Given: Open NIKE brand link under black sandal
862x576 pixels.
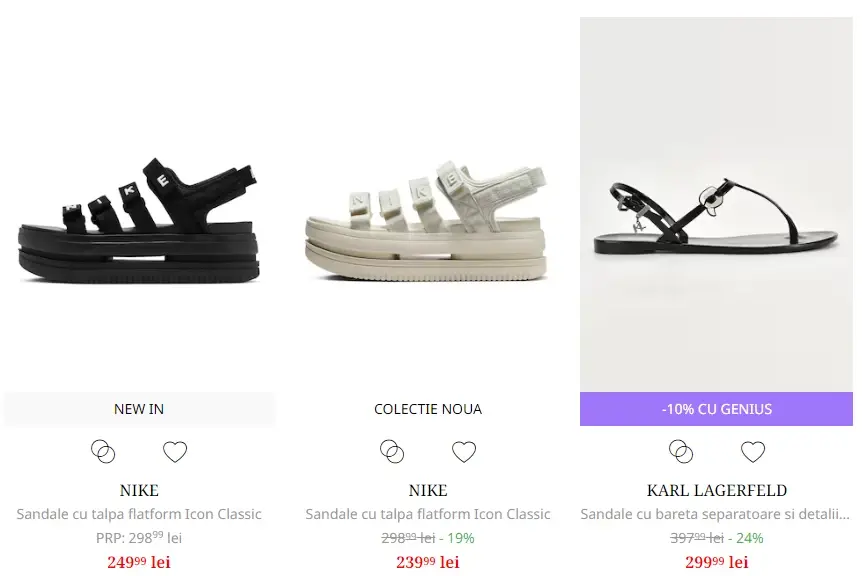Looking at the screenshot, I should point(139,490).
